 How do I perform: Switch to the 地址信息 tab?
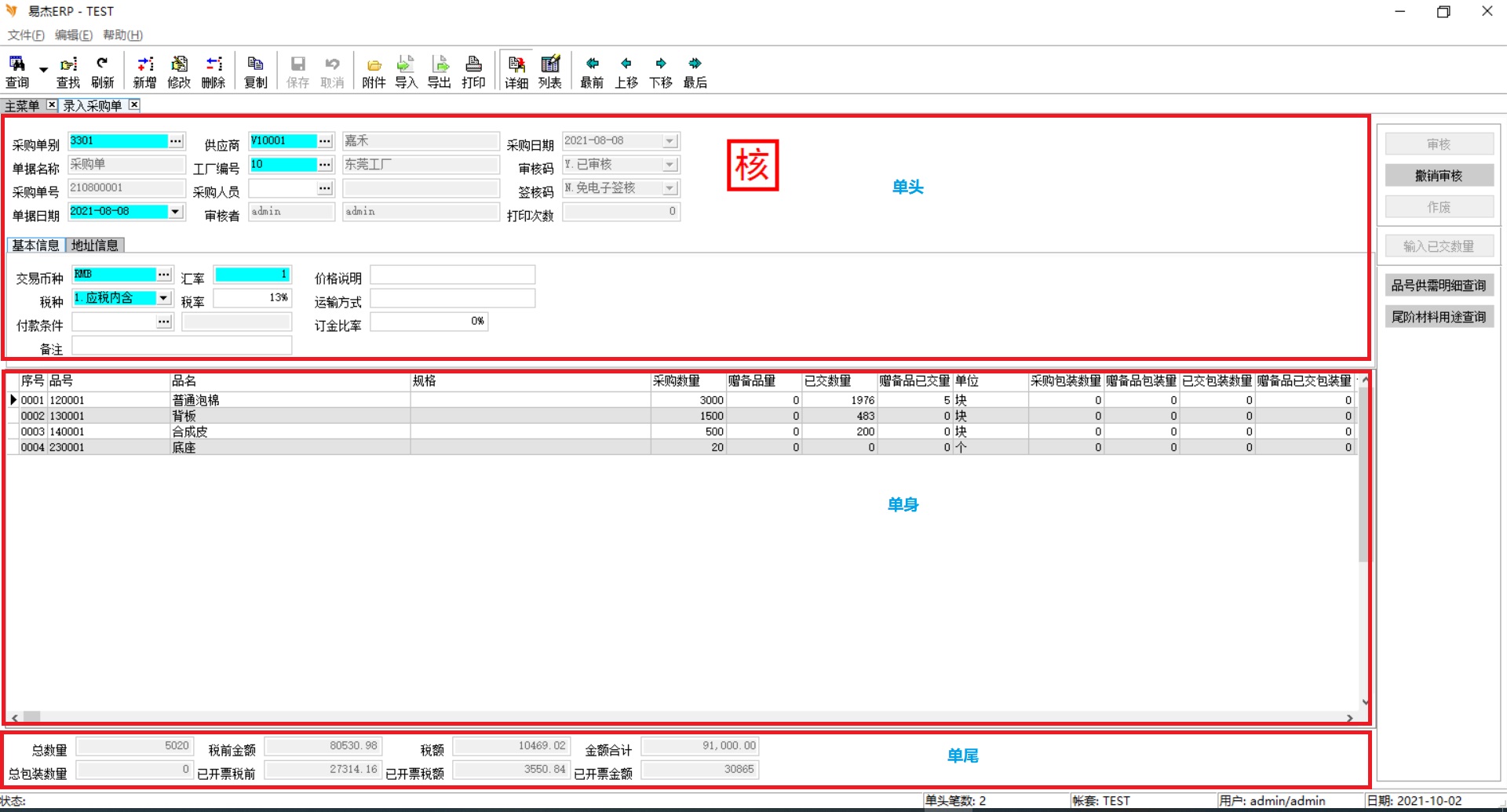[95, 246]
